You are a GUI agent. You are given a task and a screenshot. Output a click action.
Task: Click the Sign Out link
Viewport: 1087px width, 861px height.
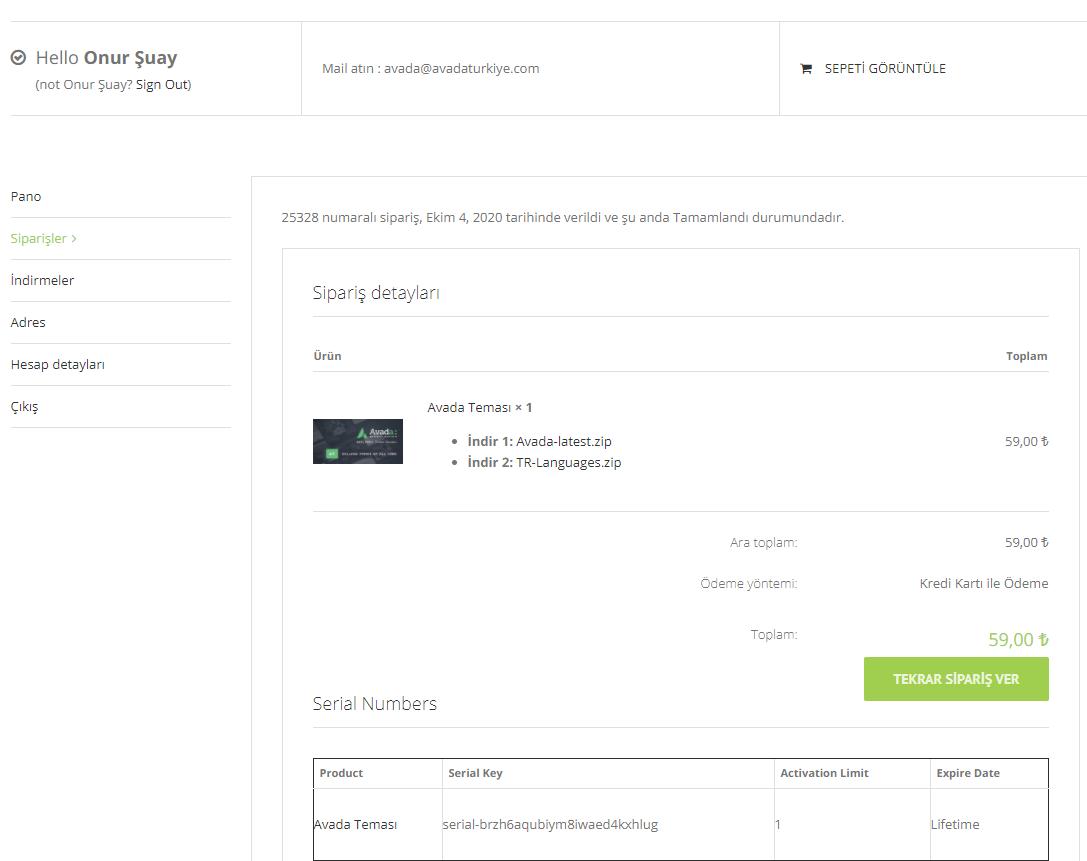162,85
